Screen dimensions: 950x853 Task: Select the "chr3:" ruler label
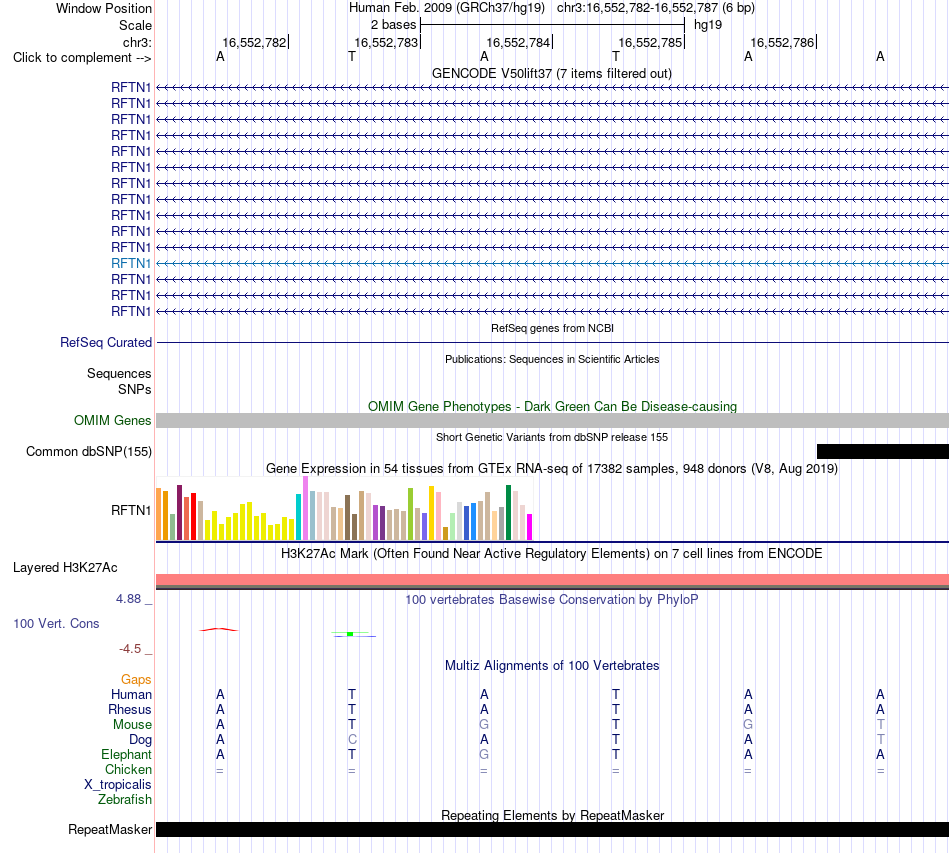(137, 42)
